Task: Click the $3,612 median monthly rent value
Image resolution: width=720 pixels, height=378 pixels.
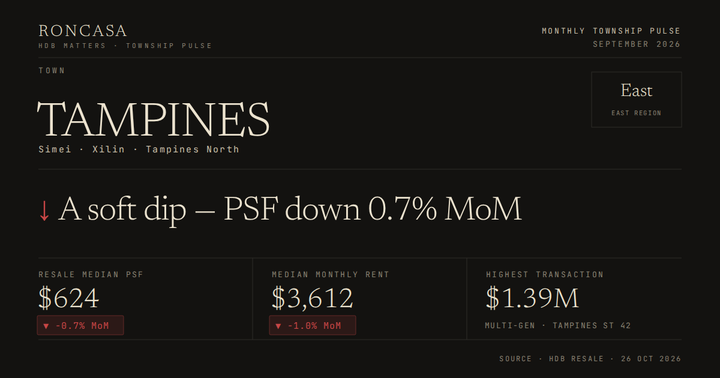Action: coord(312,298)
